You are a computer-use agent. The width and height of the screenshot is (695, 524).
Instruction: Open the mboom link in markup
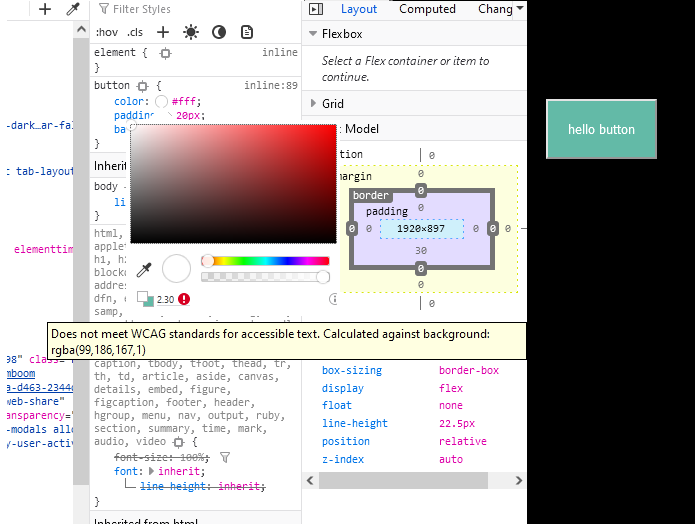point(21,373)
